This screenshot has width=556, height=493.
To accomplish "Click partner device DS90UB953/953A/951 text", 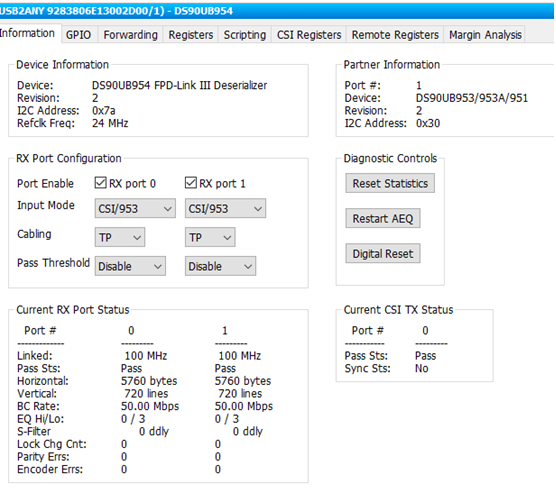I will 472,98.
